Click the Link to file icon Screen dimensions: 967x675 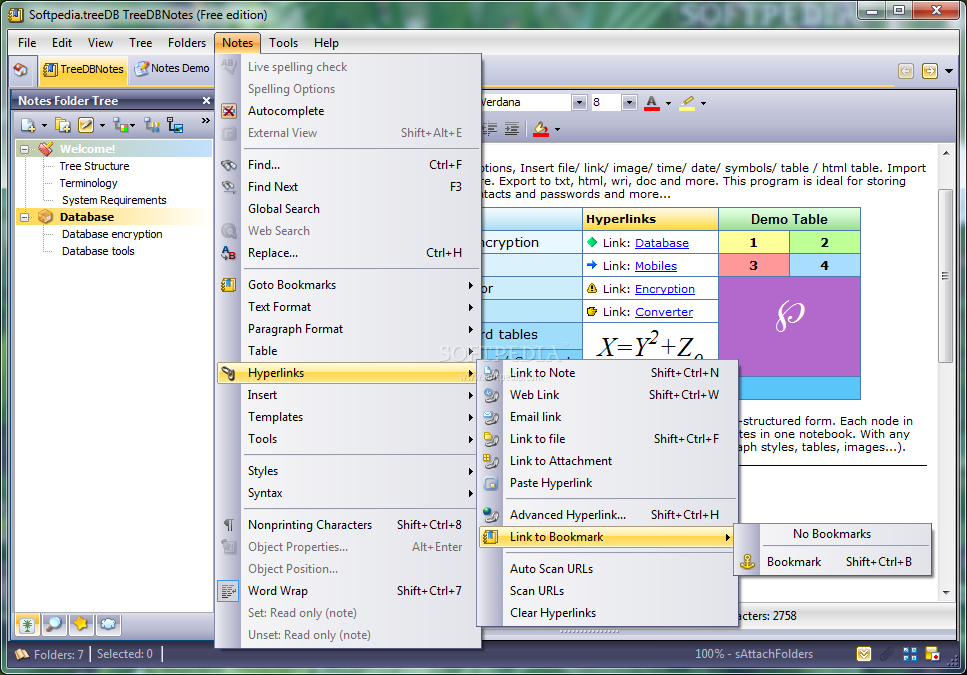[x=491, y=440]
